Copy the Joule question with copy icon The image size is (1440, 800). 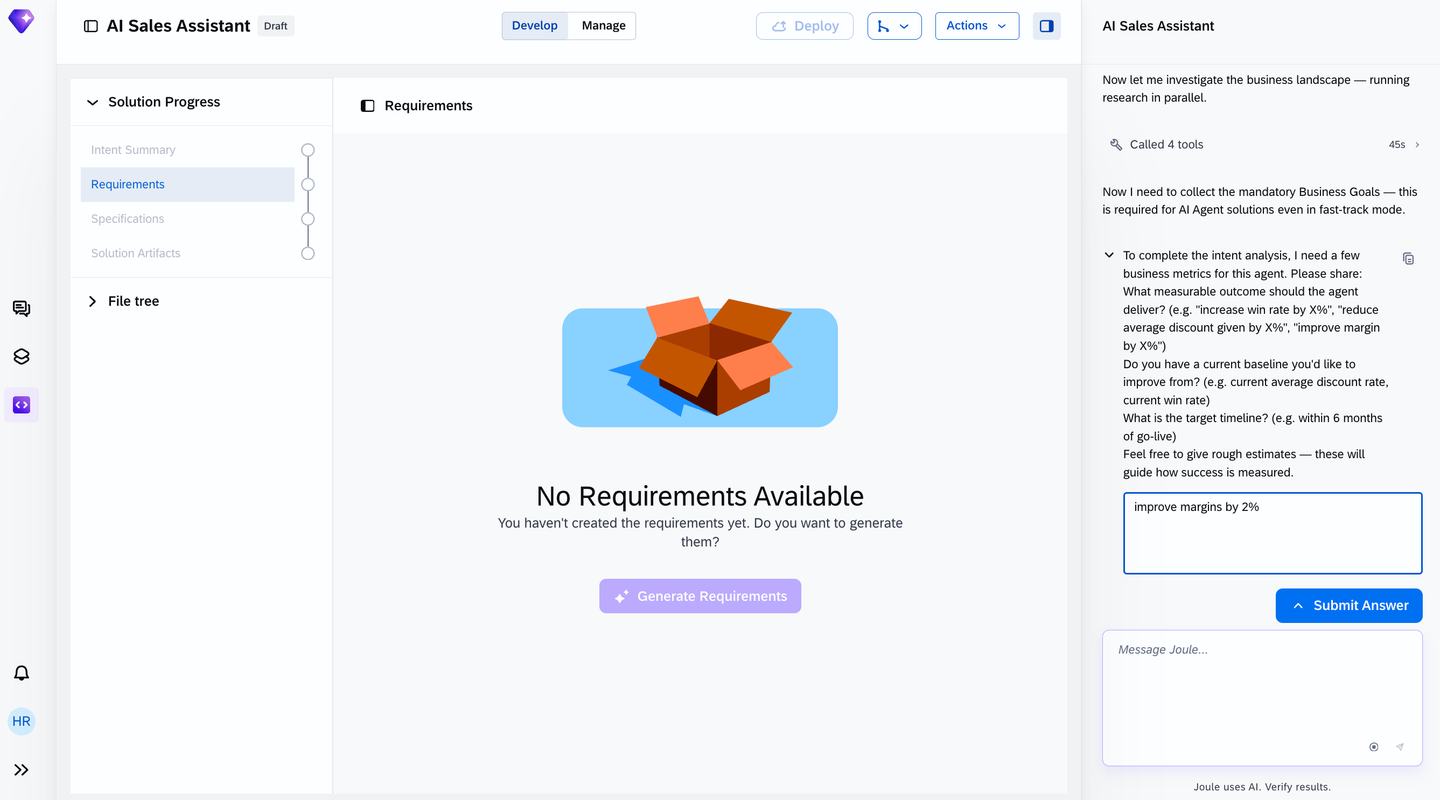(x=1408, y=259)
